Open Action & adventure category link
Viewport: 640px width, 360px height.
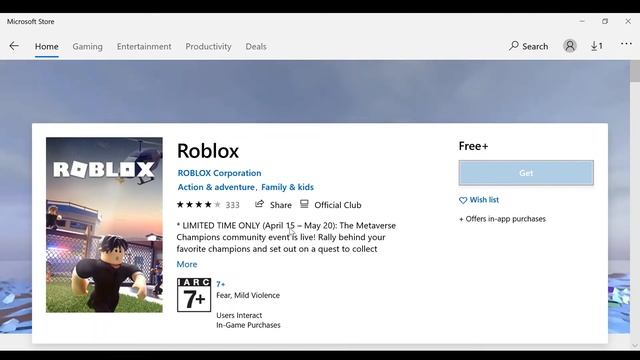click(x=216, y=187)
